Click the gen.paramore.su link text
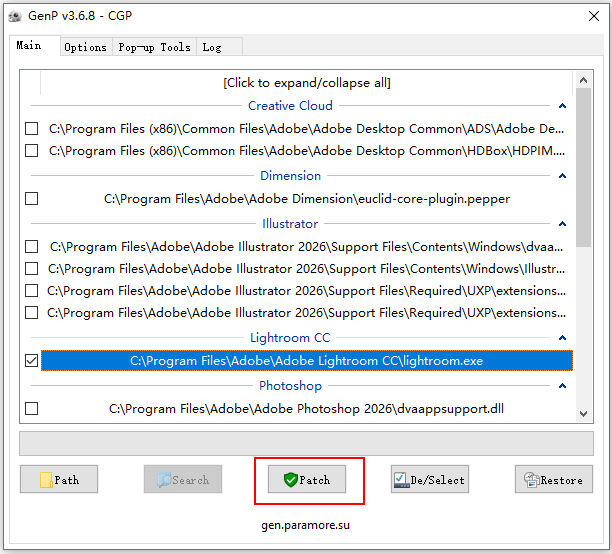The image size is (612, 554). pyautogui.click(x=306, y=525)
